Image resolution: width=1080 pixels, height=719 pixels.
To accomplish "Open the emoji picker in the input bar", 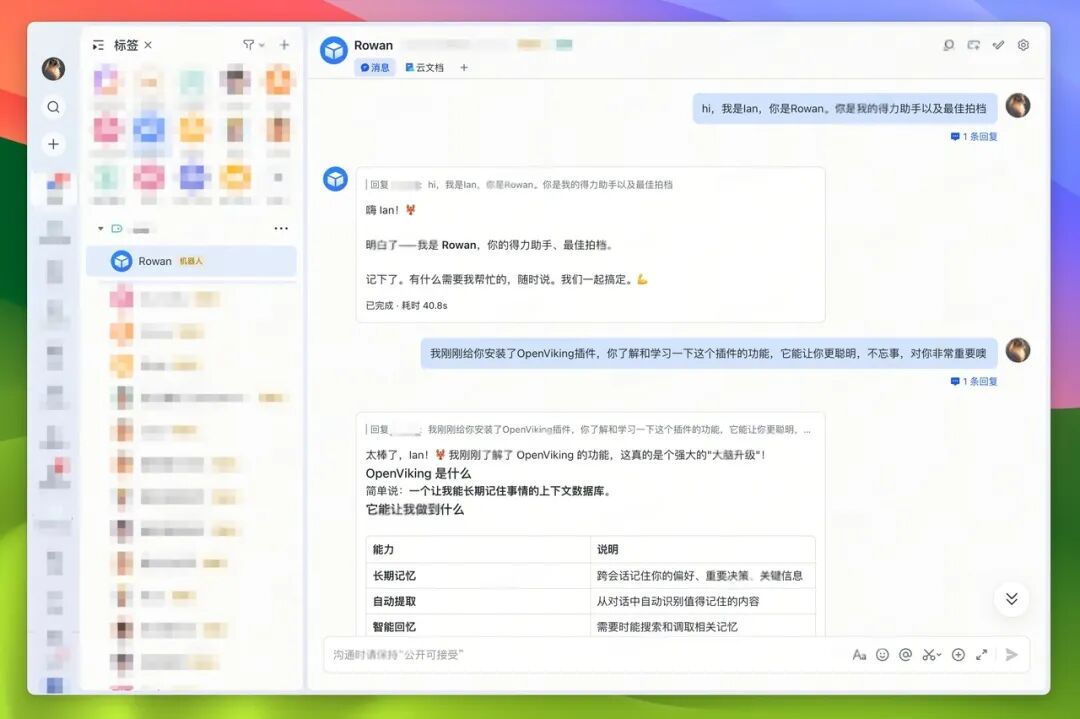I will tap(882, 654).
